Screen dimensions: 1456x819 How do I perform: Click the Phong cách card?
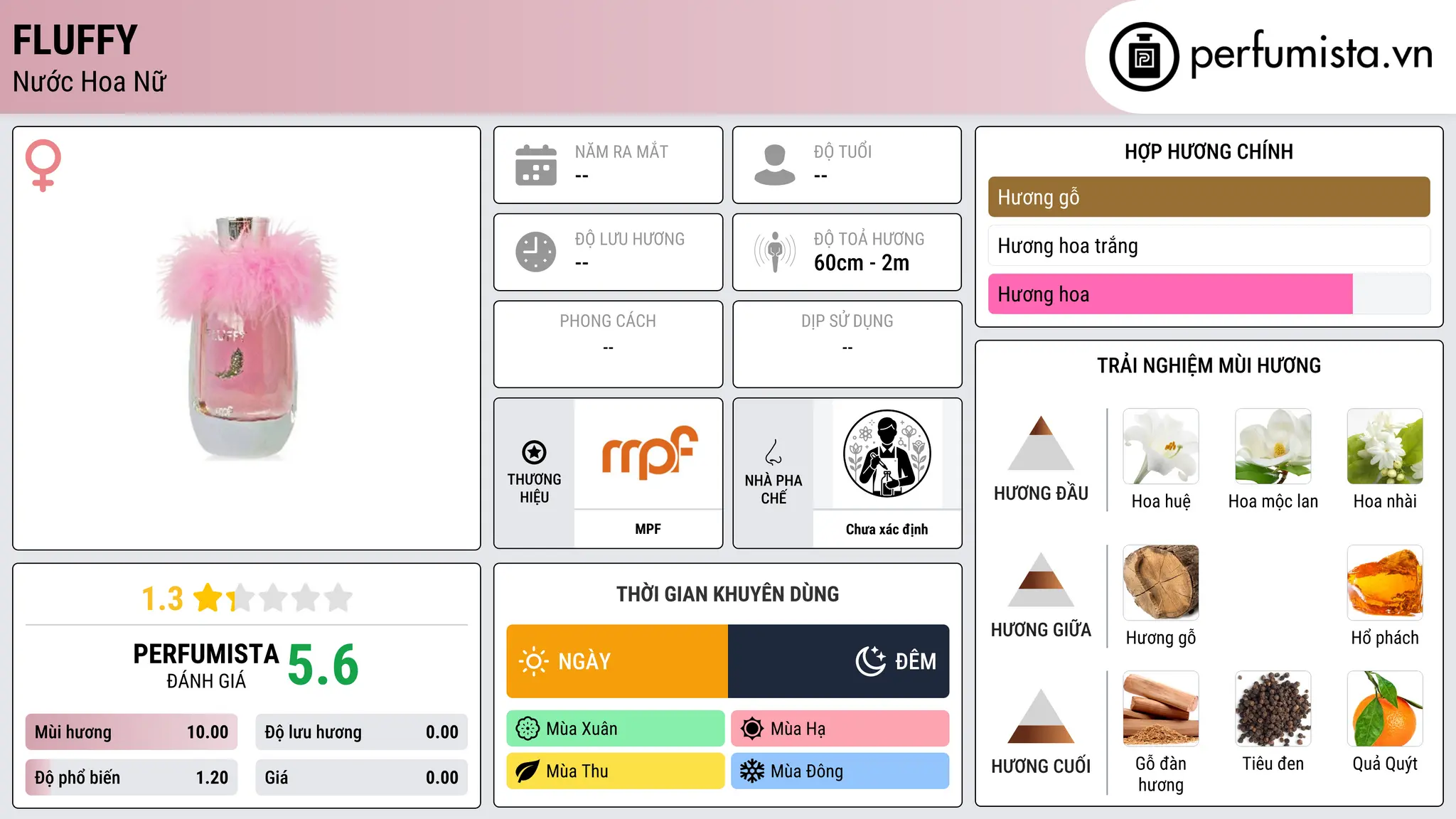[609, 344]
